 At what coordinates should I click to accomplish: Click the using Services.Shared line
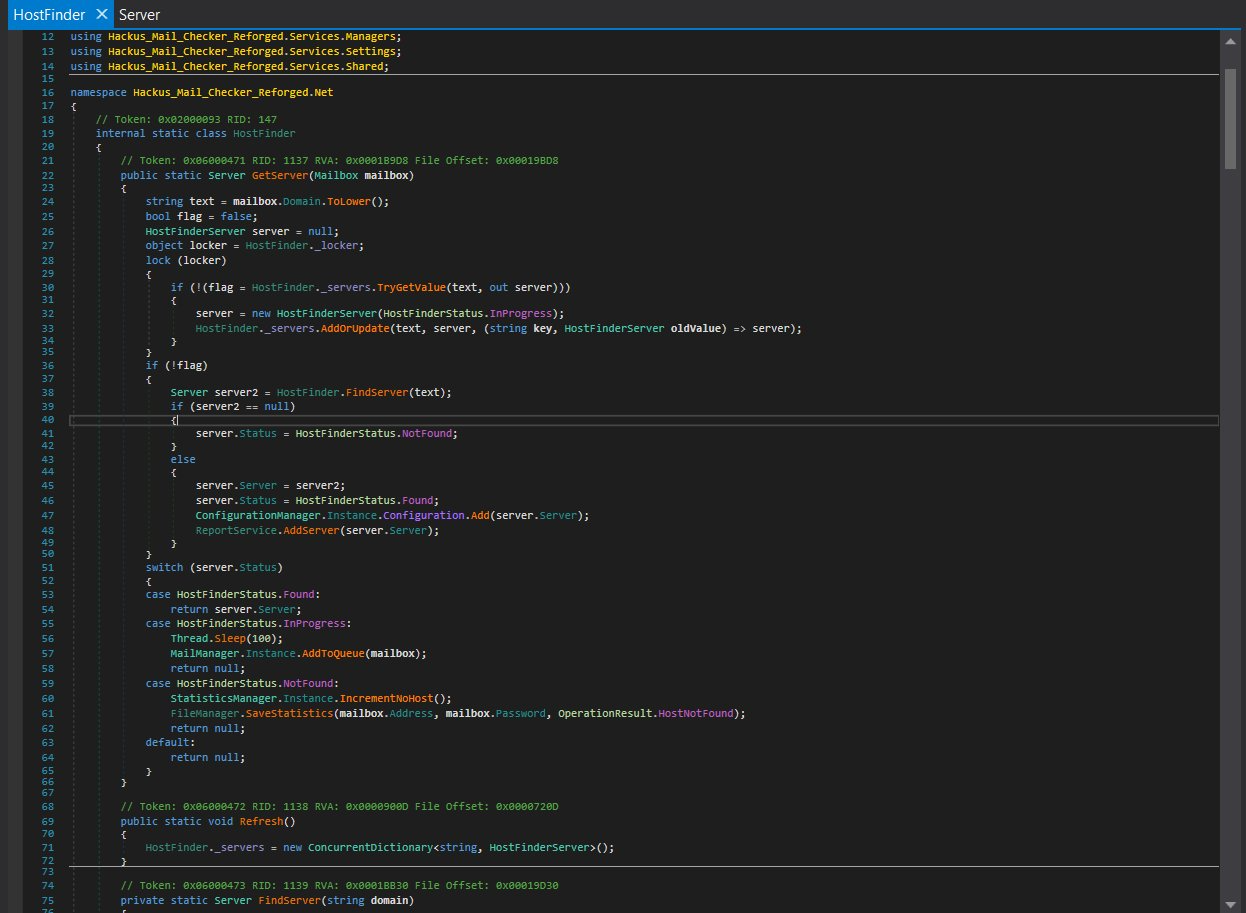230,66
